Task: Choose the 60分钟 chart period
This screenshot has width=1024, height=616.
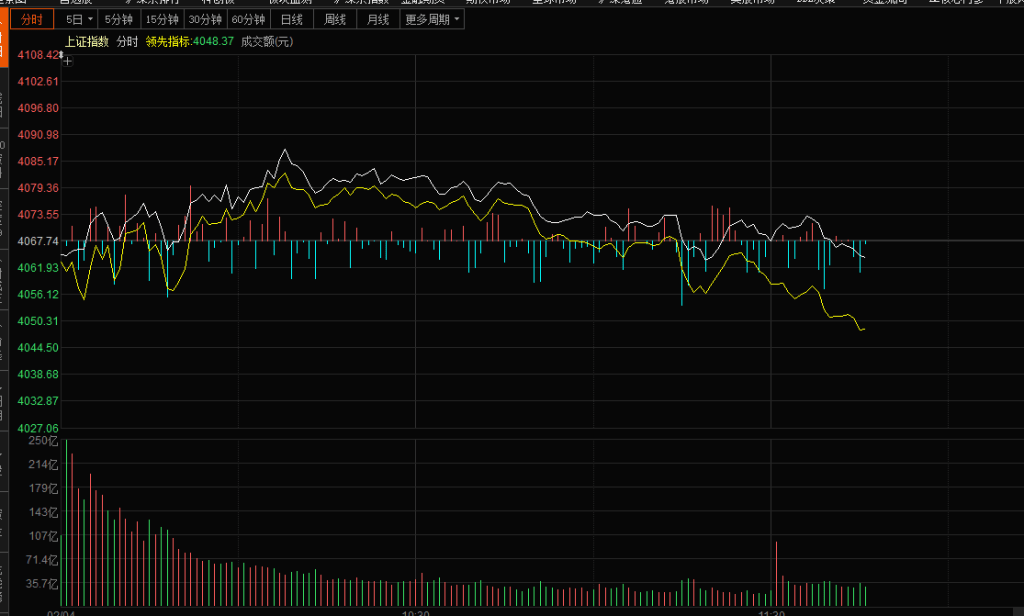Action: 248,19
